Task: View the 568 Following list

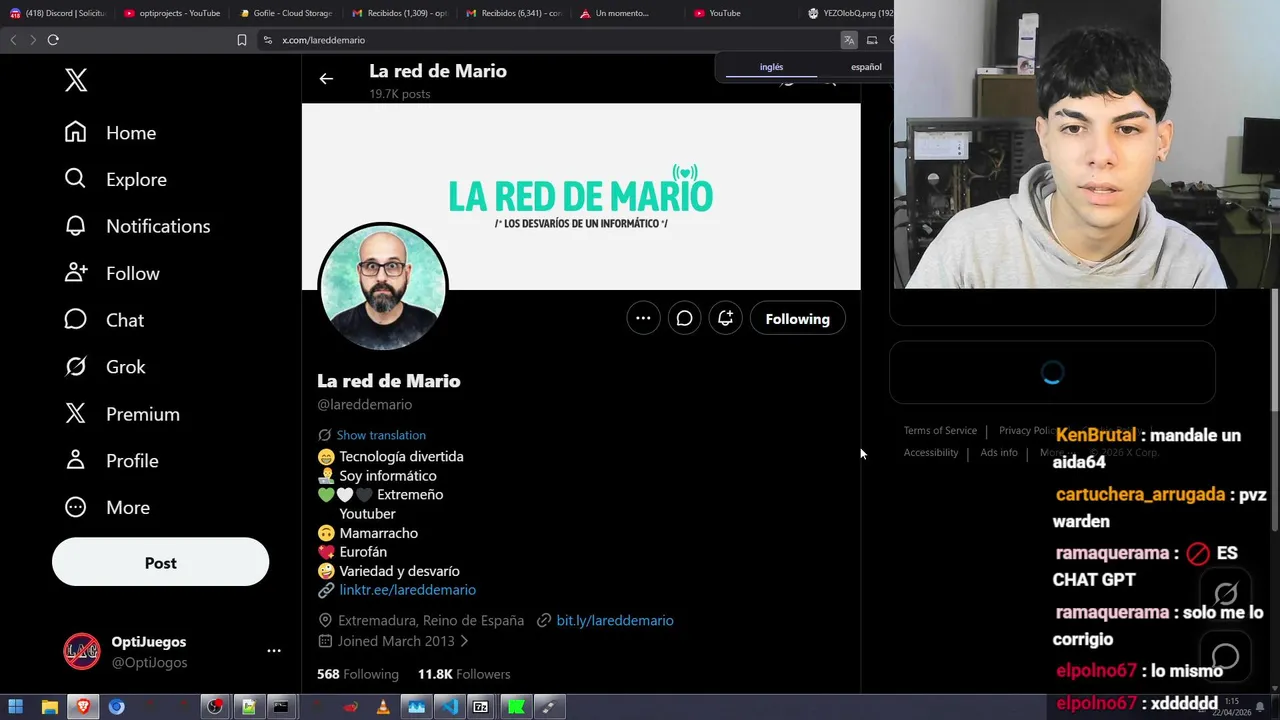Action: (357, 674)
